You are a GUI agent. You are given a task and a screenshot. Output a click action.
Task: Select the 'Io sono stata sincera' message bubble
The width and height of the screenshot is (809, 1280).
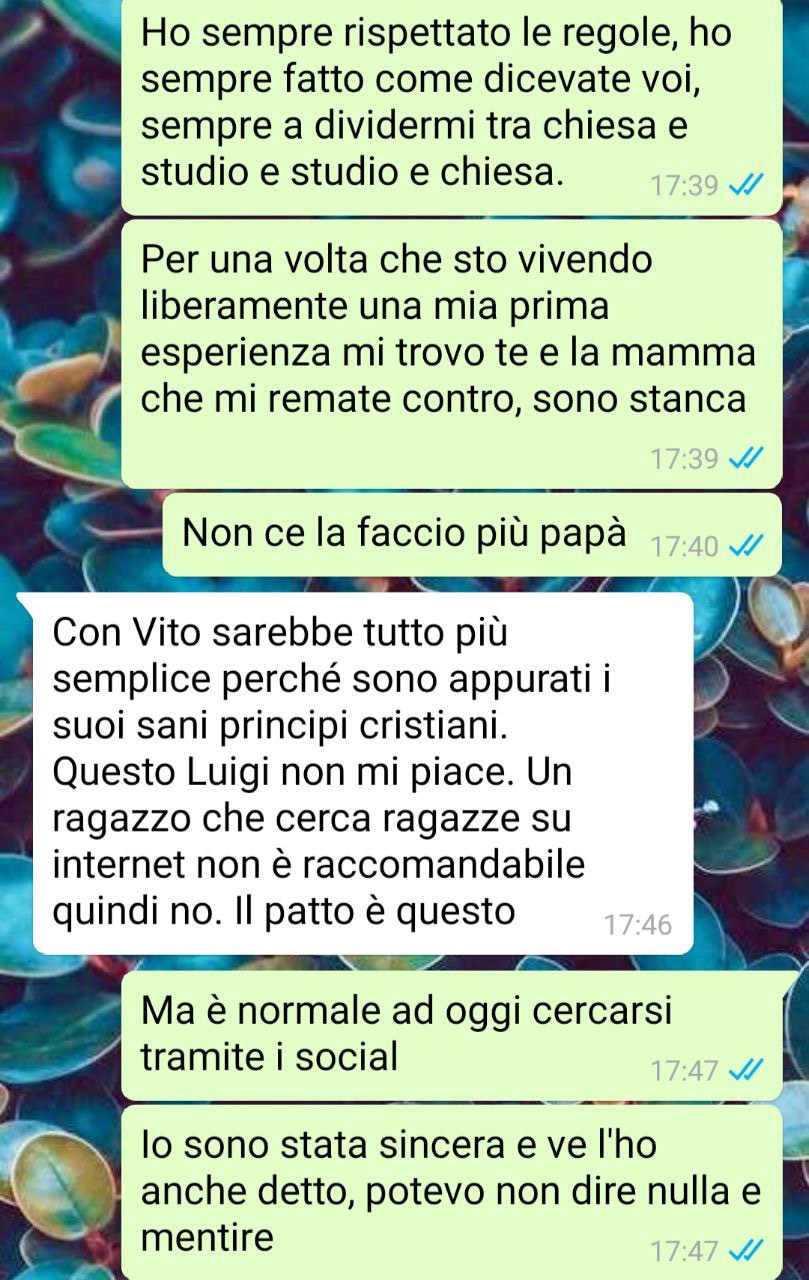pos(451,1192)
